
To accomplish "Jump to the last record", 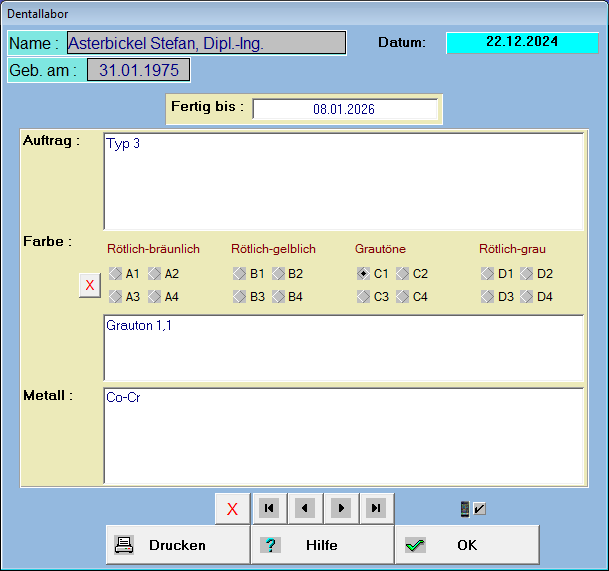I will [x=376, y=508].
